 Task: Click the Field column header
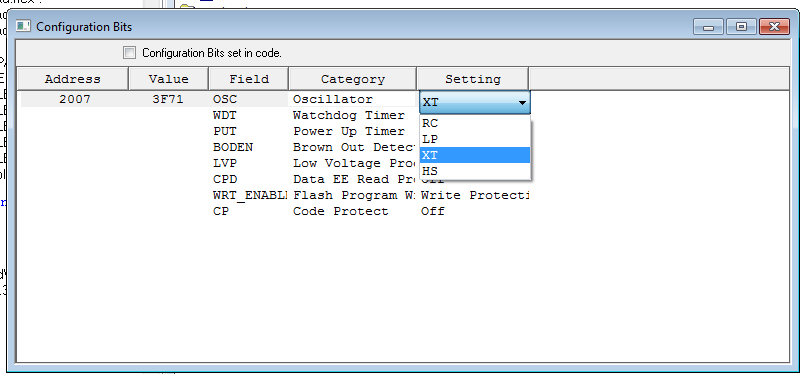click(249, 79)
